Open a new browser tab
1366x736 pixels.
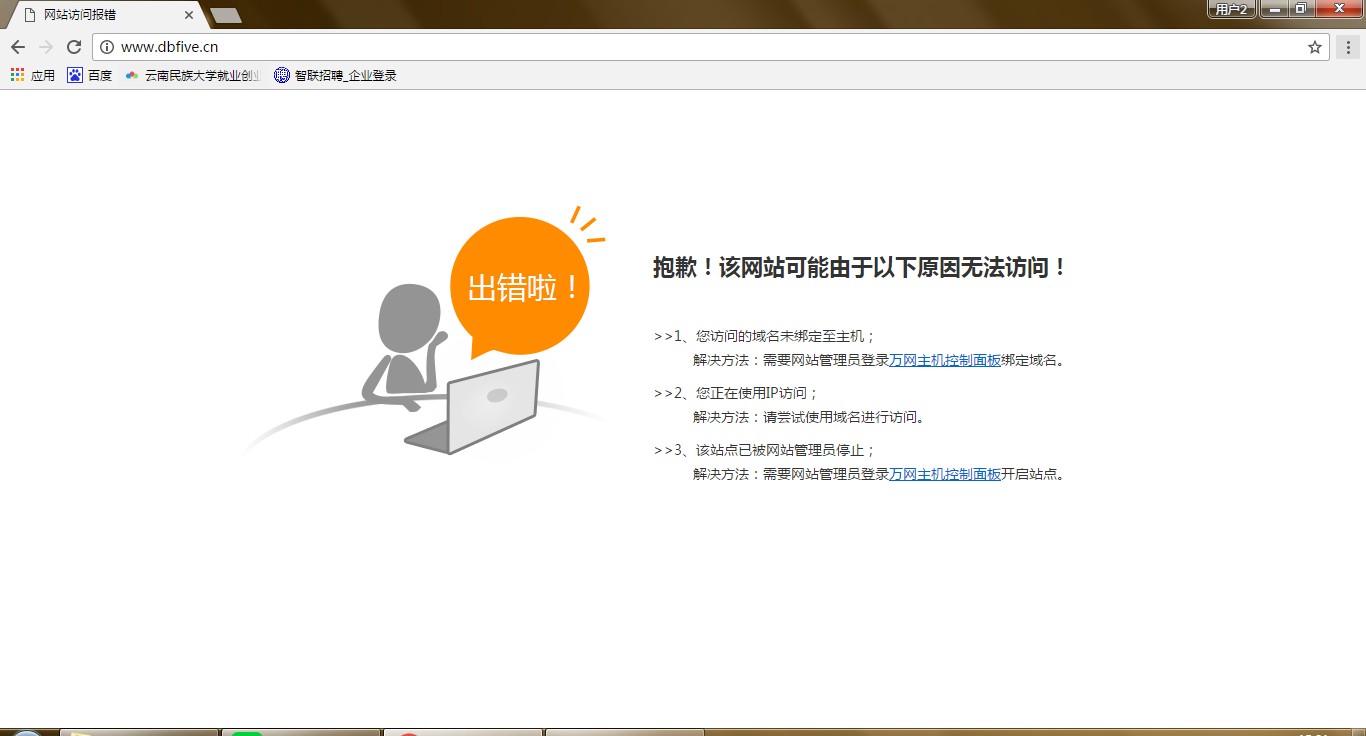click(225, 15)
